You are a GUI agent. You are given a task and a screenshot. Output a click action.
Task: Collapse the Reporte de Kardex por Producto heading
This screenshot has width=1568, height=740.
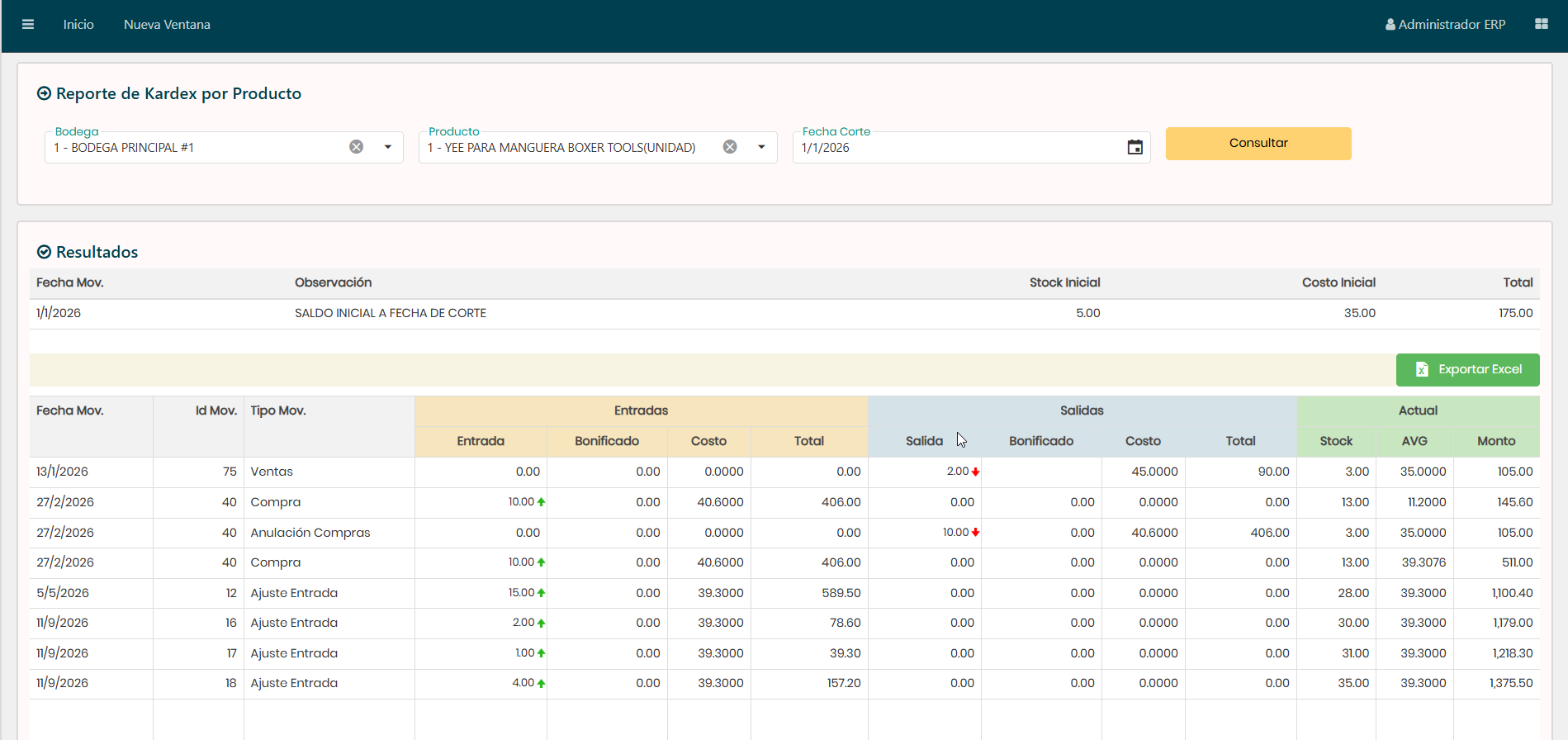point(169,93)
